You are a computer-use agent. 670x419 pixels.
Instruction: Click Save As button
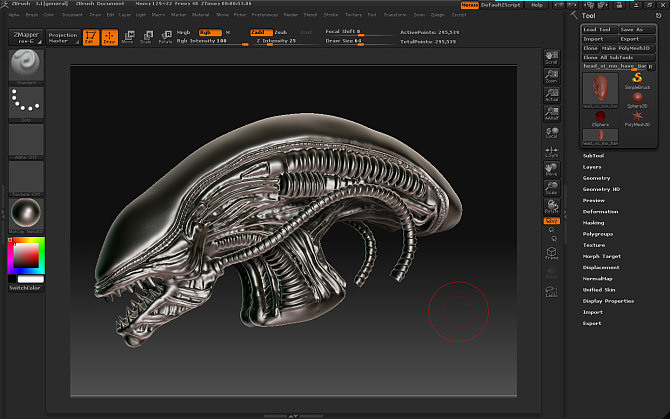(637, 29)
